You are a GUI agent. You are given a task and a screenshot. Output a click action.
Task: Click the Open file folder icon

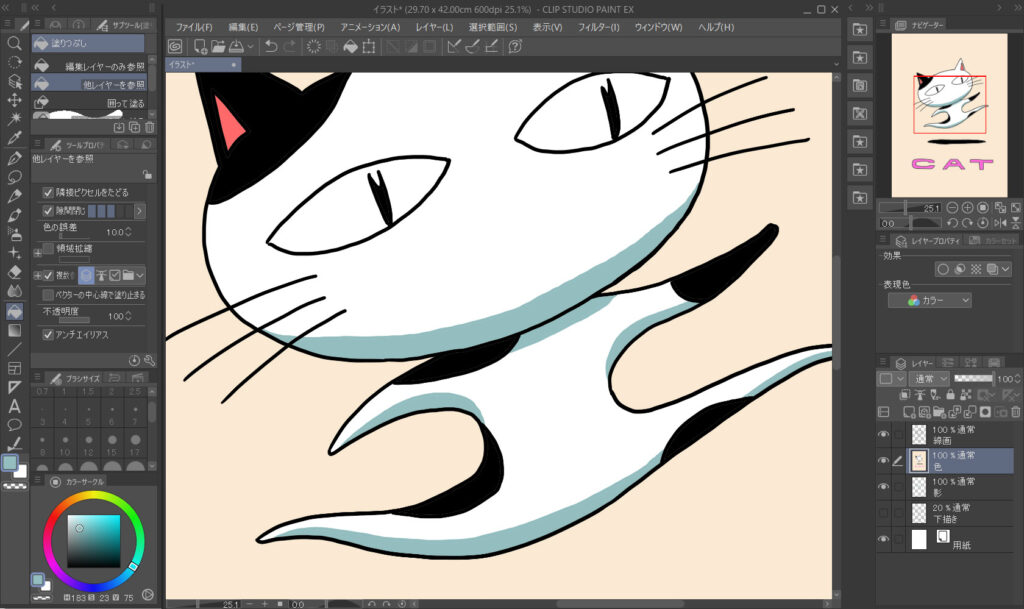coord(218,47)
